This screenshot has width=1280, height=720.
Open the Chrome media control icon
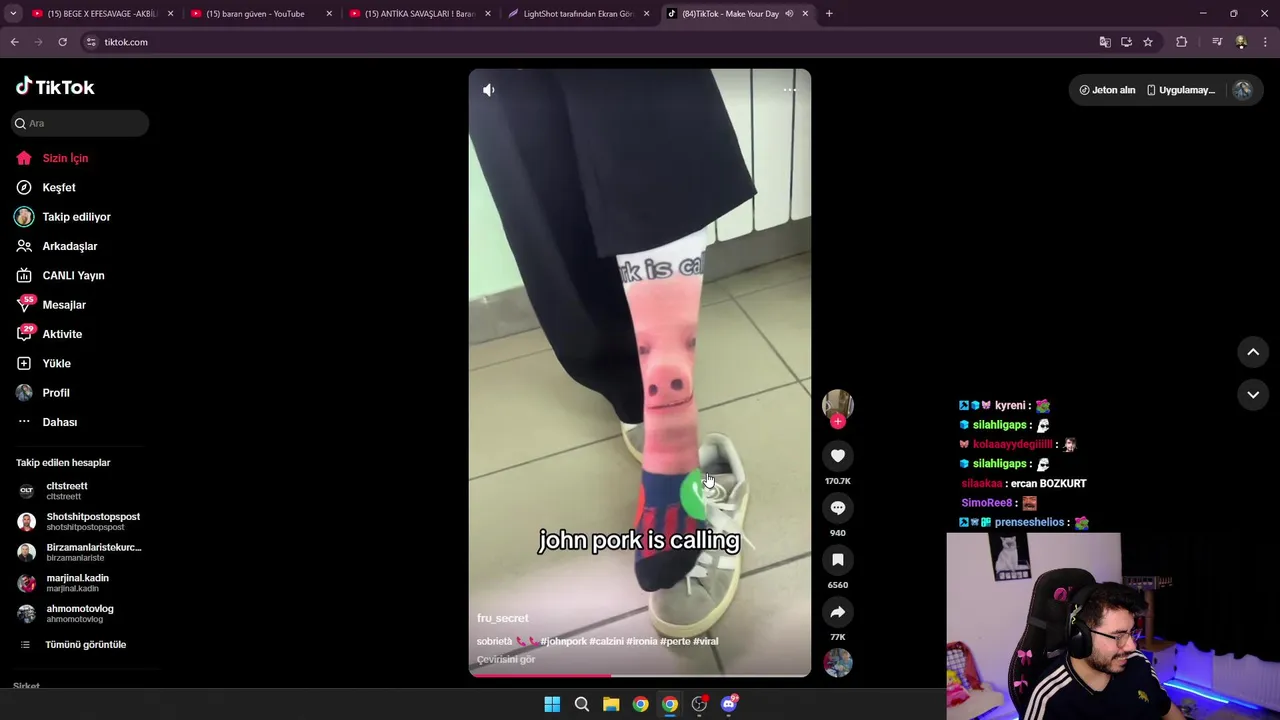tap(1217, 42)
